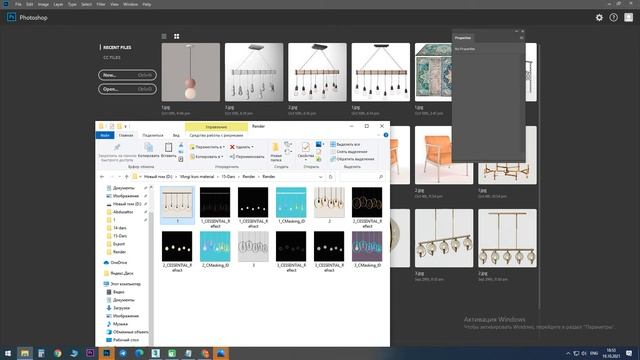Open Photoshop File menu
Image resolution: width=640 pixels, height=360 pixels.
pos(18,4)
